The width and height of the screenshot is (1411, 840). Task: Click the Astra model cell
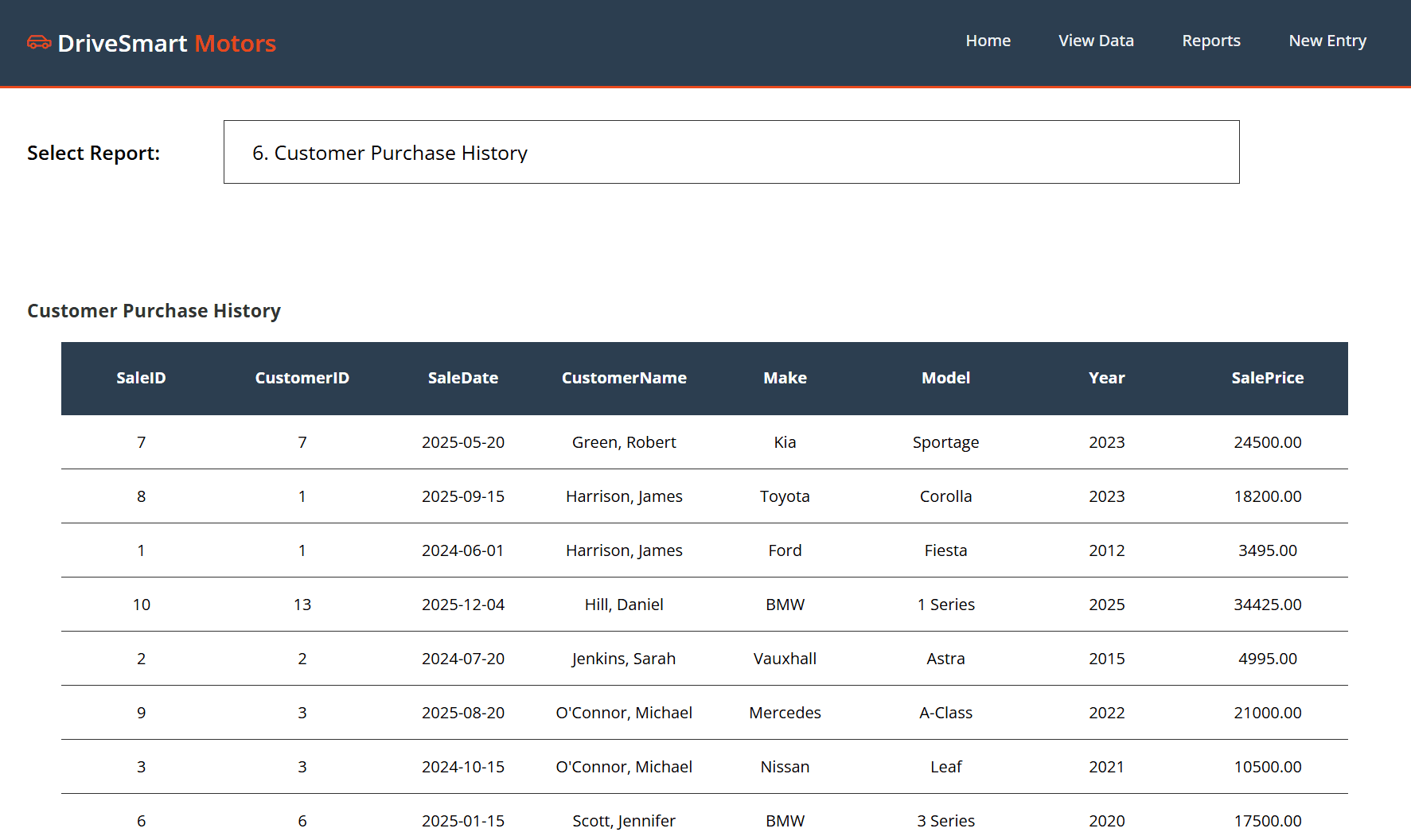(946, 659)
